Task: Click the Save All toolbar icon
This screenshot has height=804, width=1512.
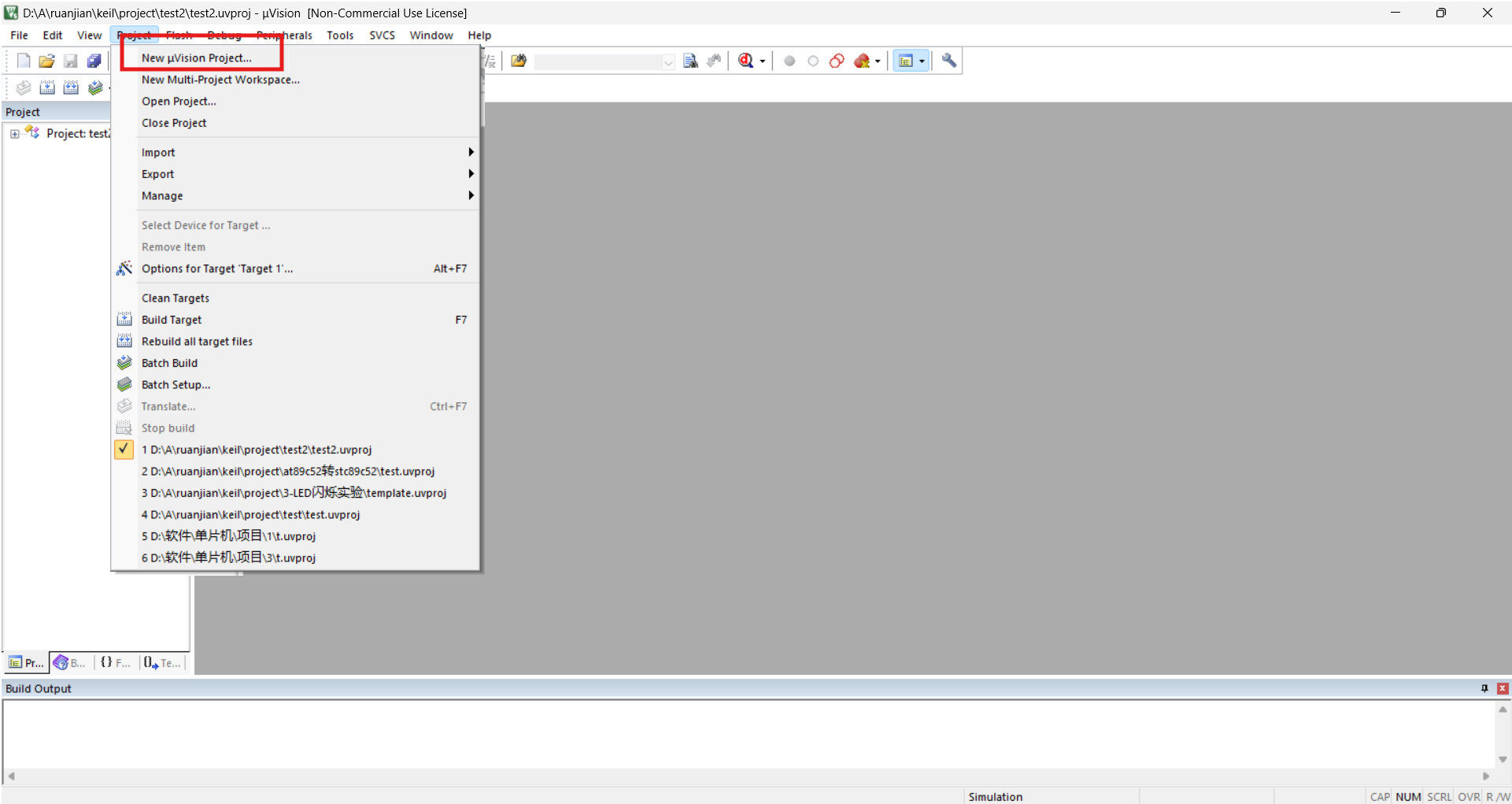Action: point(94,61)
